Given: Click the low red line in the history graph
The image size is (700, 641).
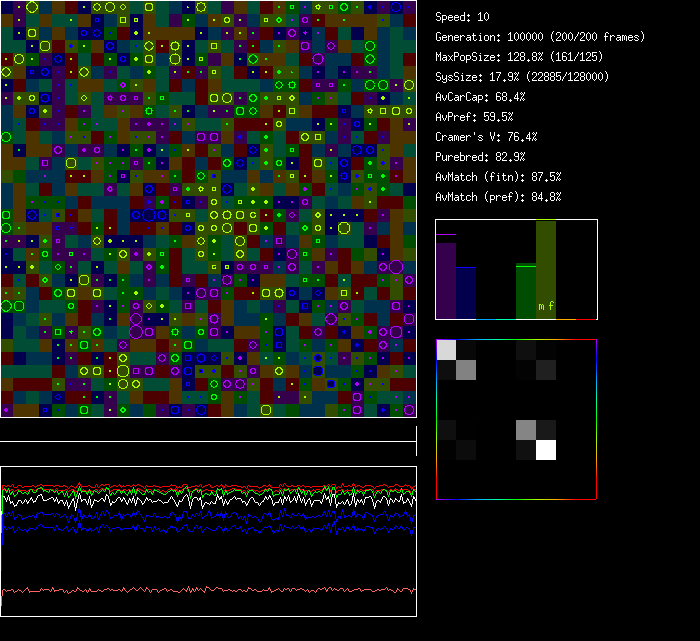Looking at the screenshot, I should pyautogui.click(x=208, y=590).
